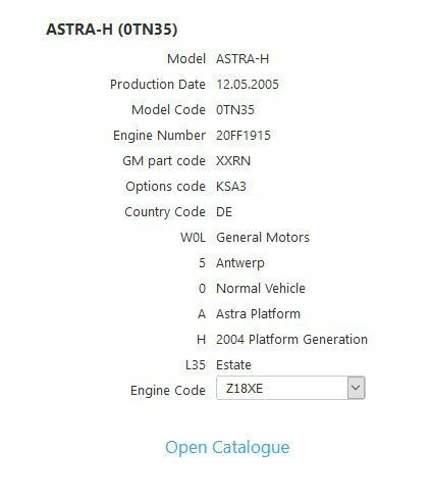Select the Engine Number 20FF1915

coord(243,135)
